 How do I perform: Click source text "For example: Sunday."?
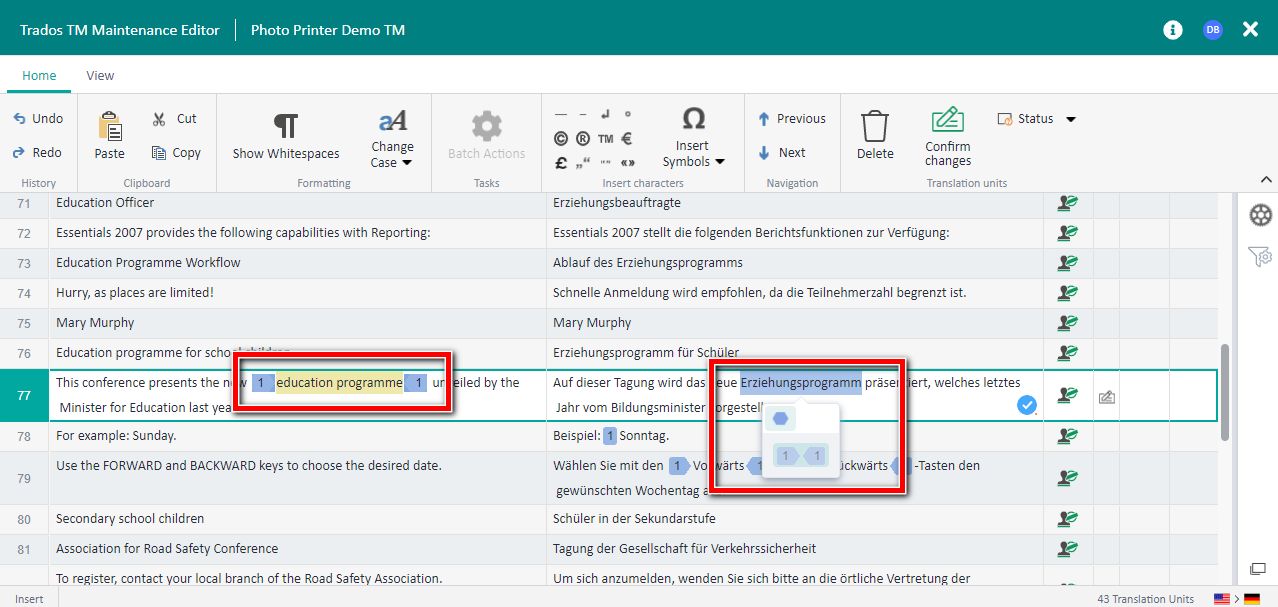(116, 436)
